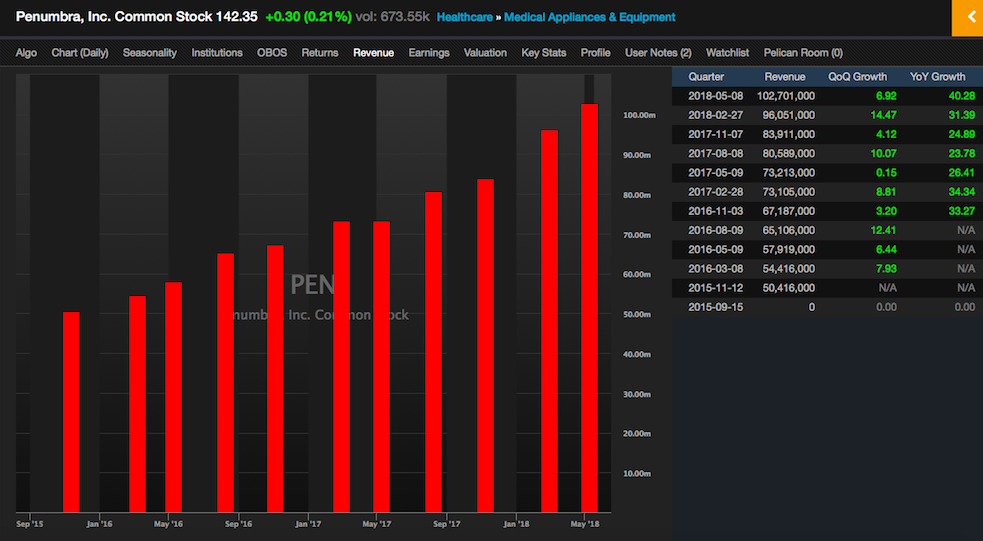
Task: Click the +0.30 (0.21%) price change
Action: click(x=308, y=17)
